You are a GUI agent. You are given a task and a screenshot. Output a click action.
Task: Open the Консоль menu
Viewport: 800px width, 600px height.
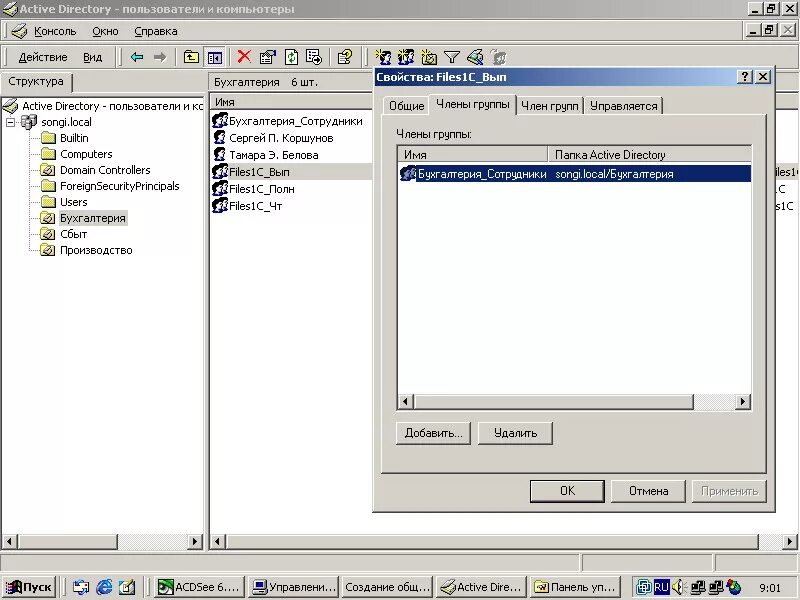click(55, 31)
